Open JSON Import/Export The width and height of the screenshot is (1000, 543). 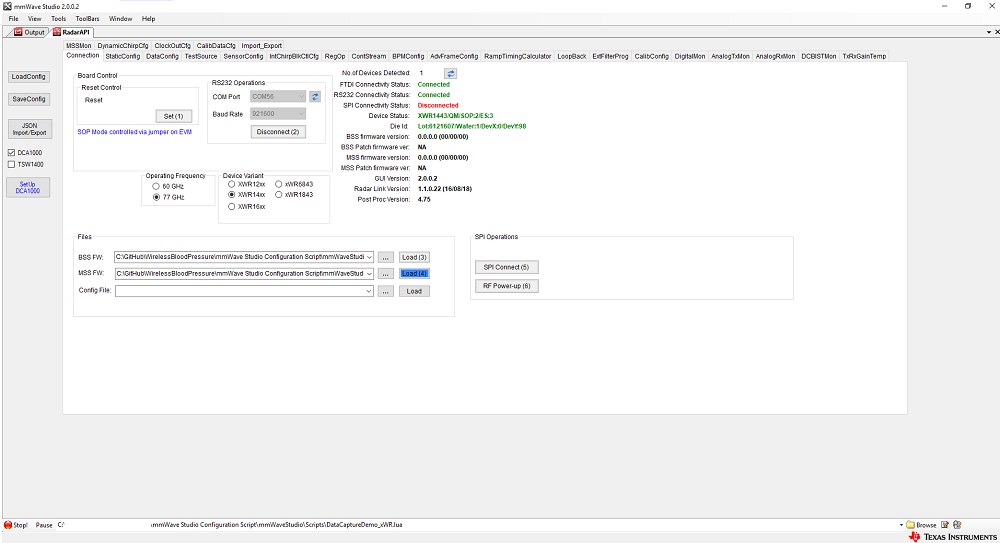(29, 129)
